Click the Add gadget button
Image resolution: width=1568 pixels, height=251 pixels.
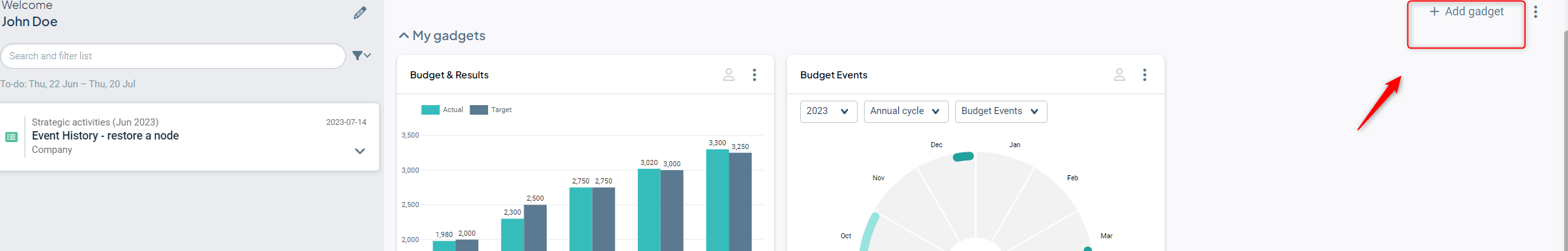1466,11
